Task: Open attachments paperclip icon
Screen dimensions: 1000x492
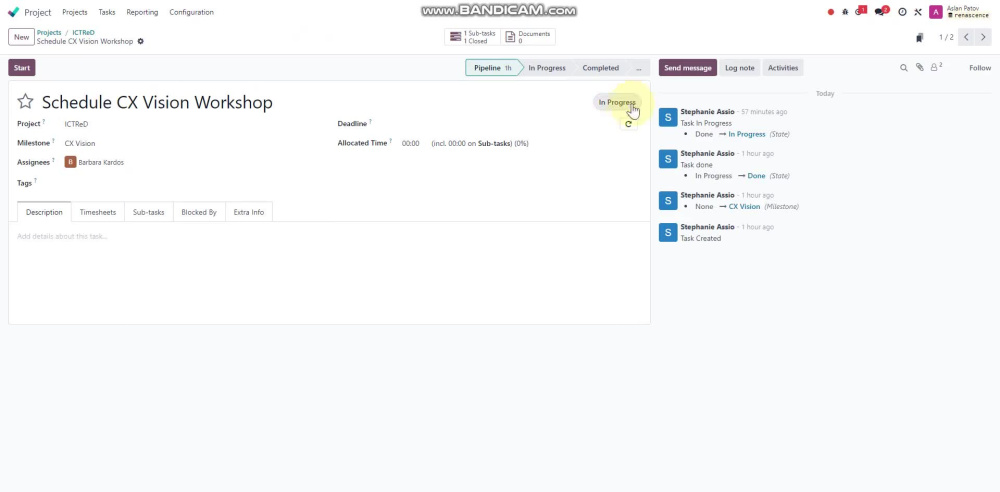Action: click(920, 67)
